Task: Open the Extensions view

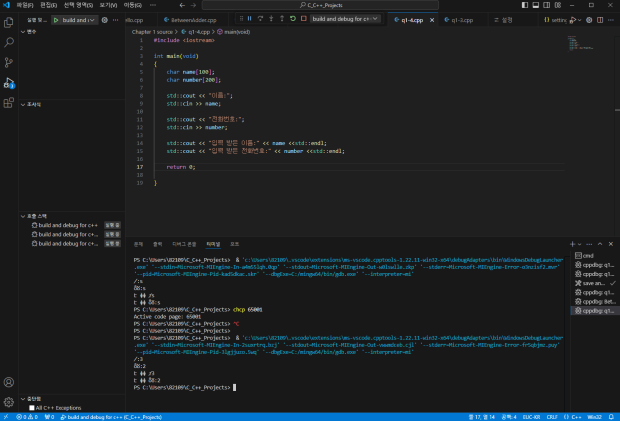Action: pyautogui.click(x=9, y=103)
